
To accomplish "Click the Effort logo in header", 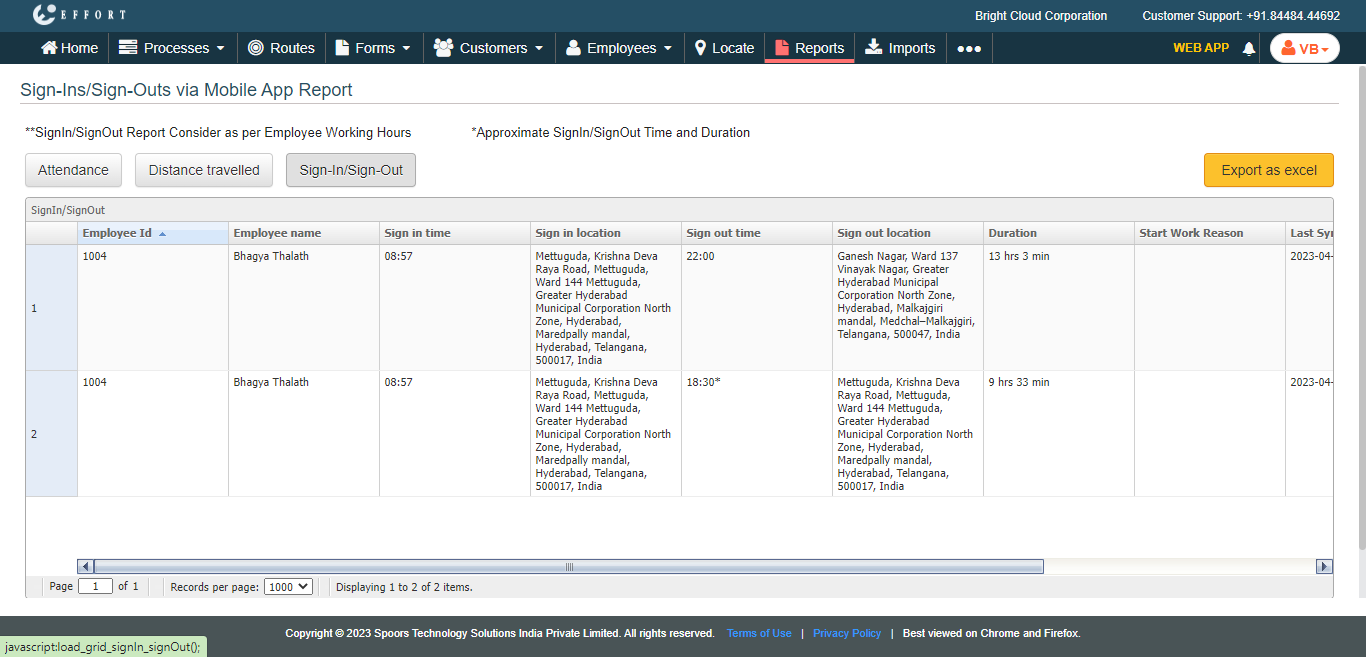I will [79, 15].
